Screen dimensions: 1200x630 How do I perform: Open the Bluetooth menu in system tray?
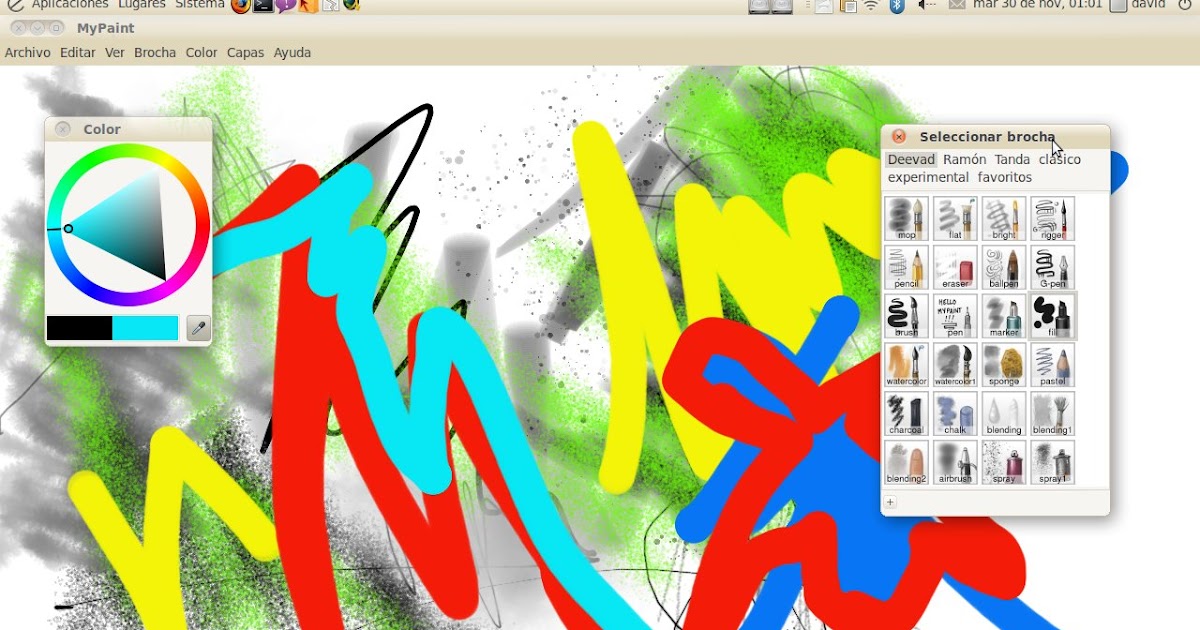898,6
